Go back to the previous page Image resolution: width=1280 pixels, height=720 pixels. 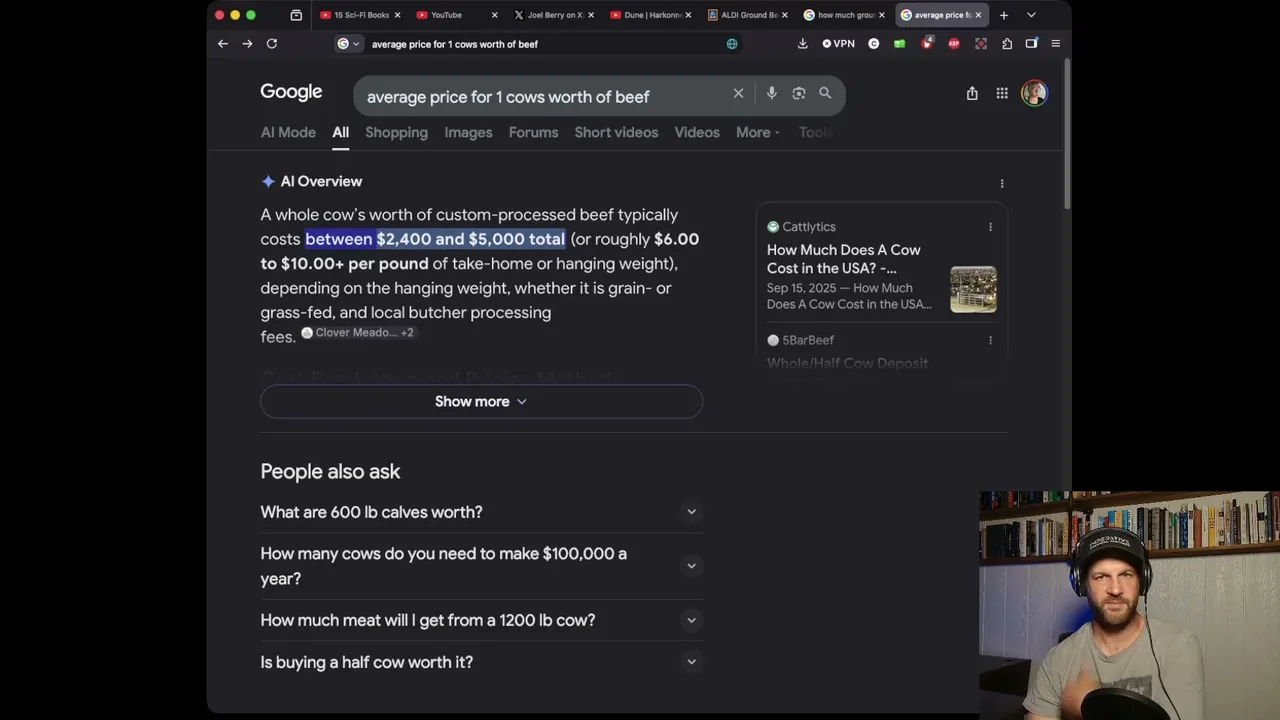tap(223, 44)
